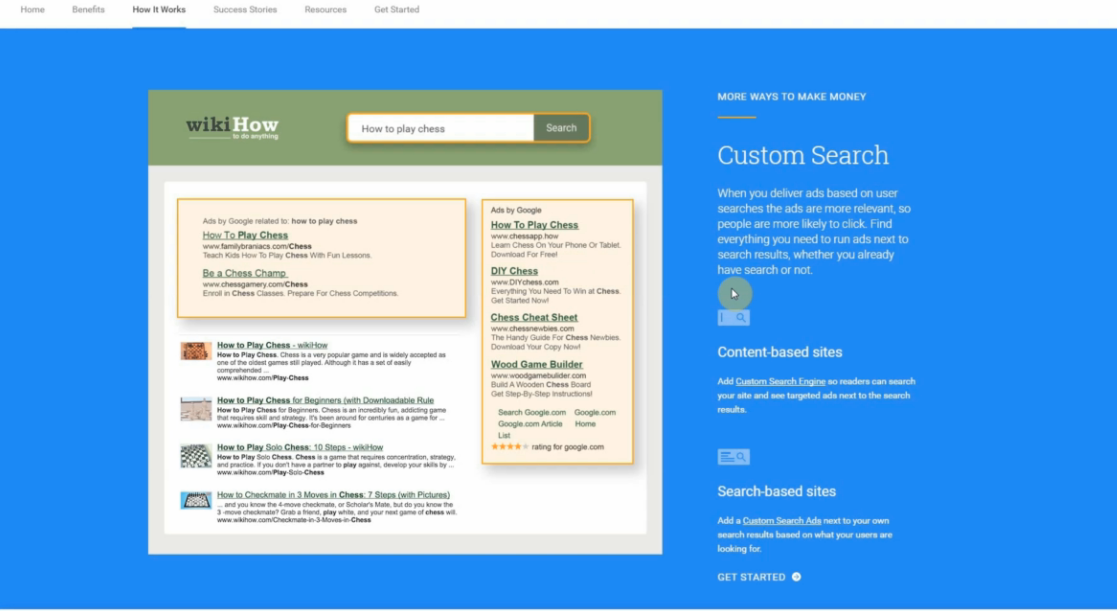Viewport: 1117px width, 611px height.
Task: Click the wikiHow Search button
Action: coord(561,128)
